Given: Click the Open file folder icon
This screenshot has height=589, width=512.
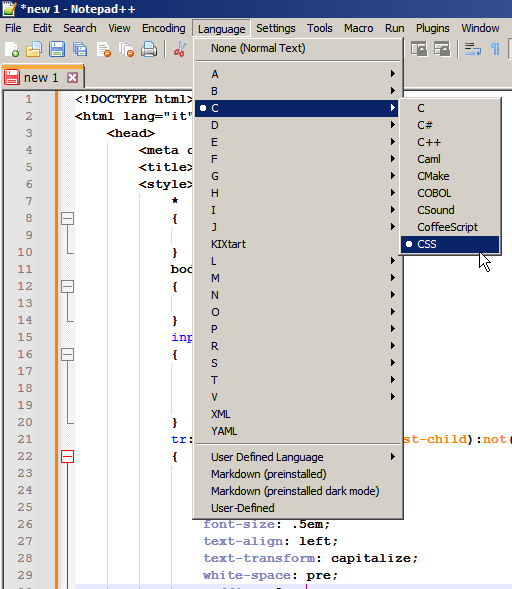Looking at the screenshot, I should click(34, 49).
